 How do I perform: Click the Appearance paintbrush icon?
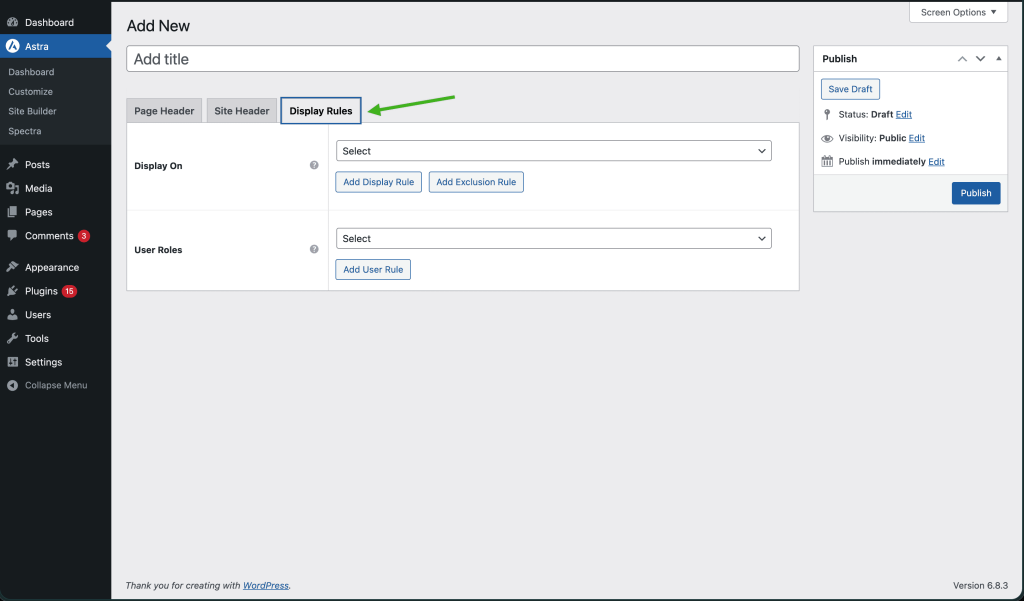click(12, 268)
